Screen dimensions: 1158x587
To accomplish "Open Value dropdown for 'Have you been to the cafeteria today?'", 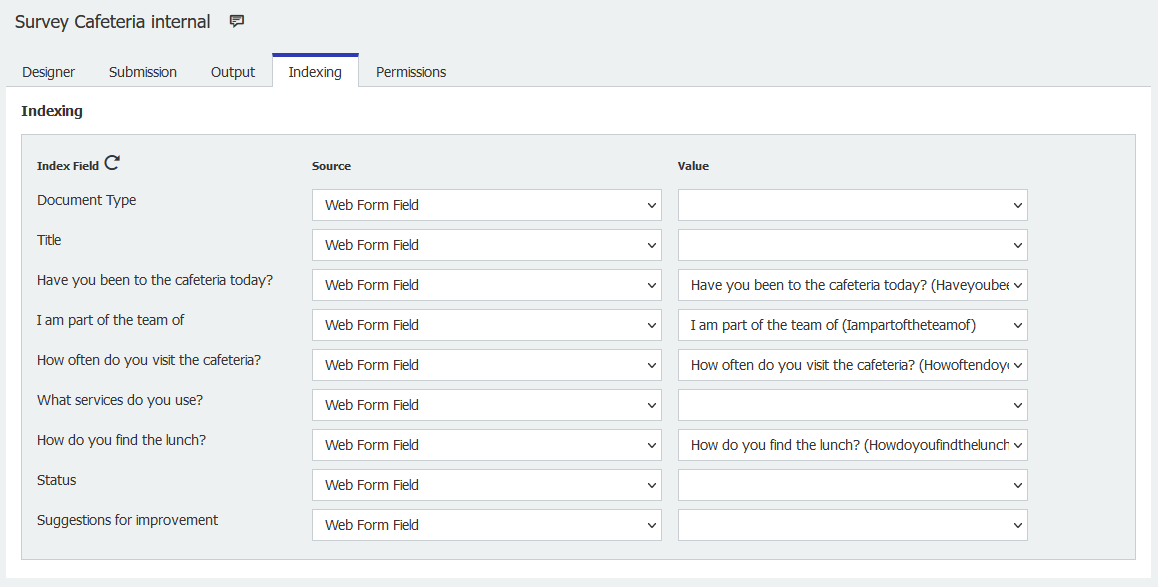I will 852,285.
